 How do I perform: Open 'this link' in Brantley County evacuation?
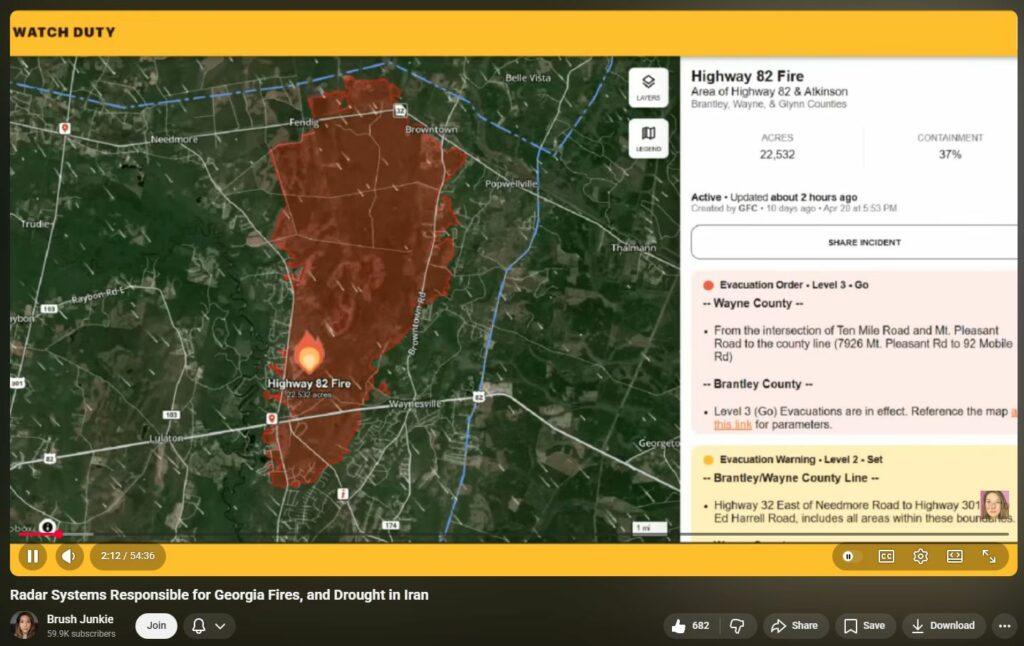732,425
